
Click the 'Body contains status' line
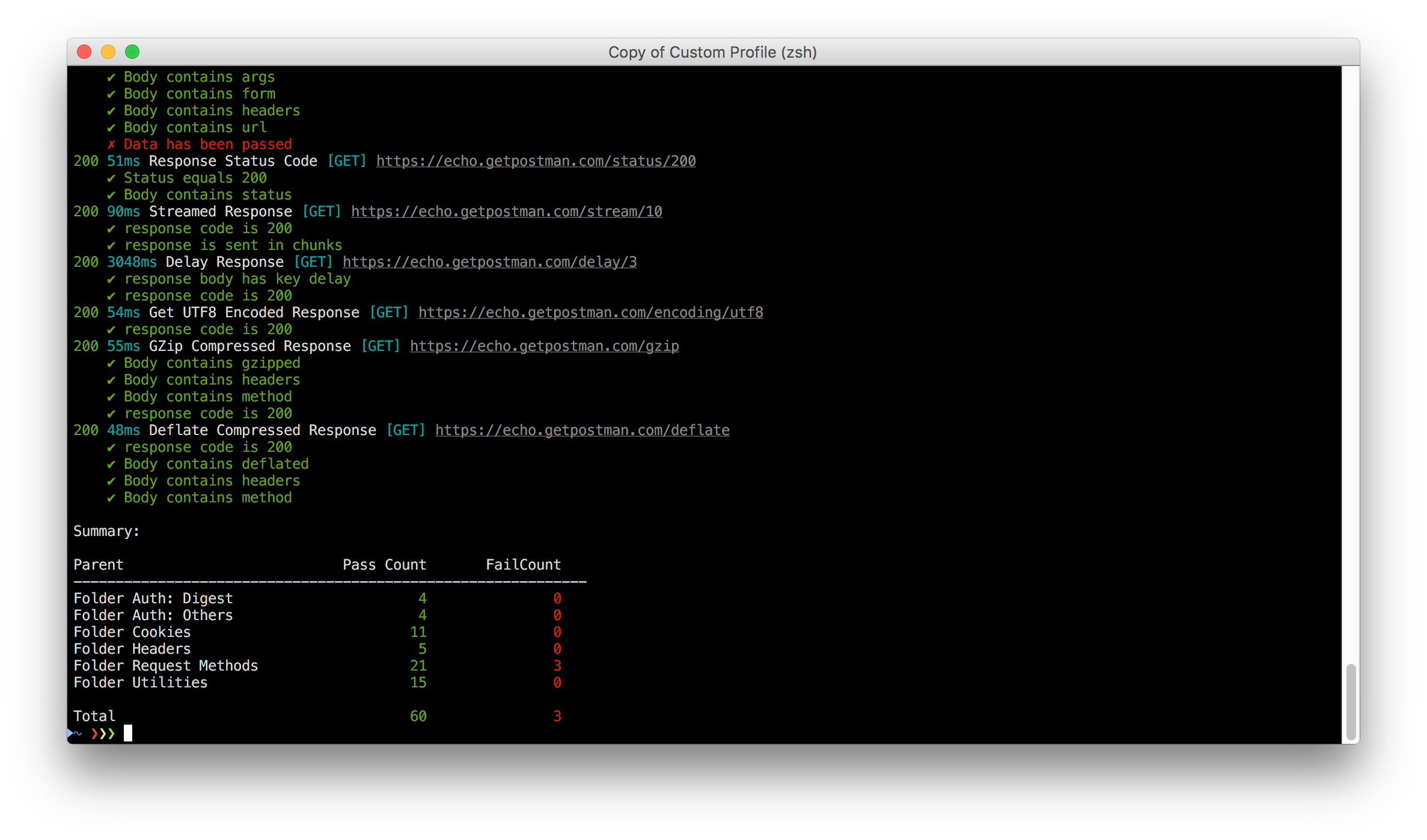coord(200,195)
